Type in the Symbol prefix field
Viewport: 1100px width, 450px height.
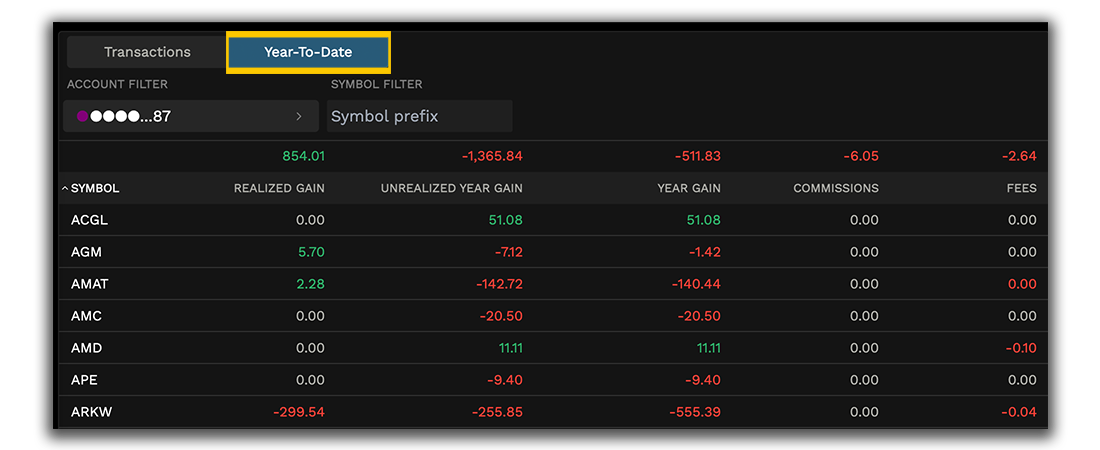click(420, 116)
